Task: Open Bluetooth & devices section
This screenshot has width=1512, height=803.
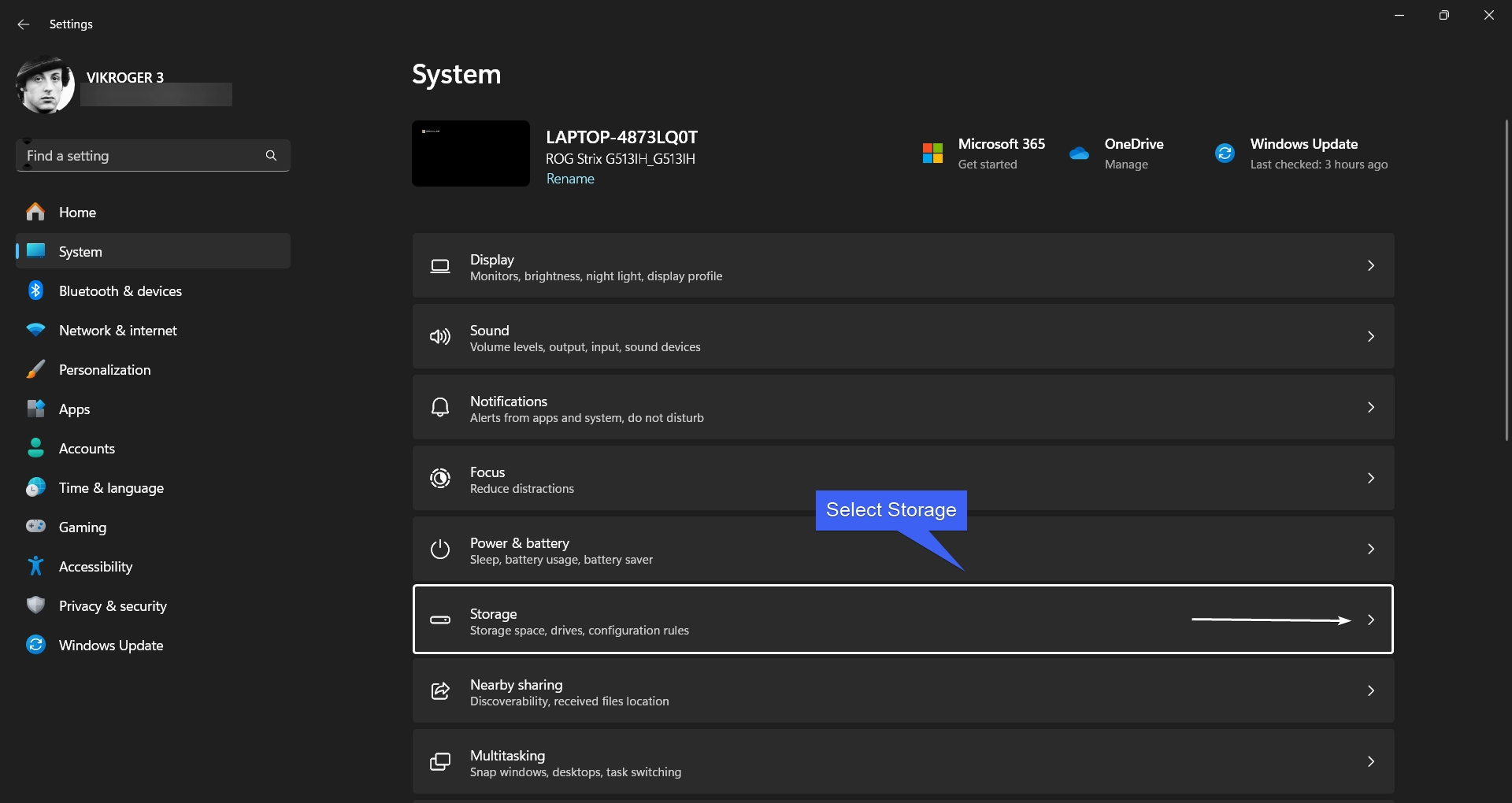Action: coord(153,290)
